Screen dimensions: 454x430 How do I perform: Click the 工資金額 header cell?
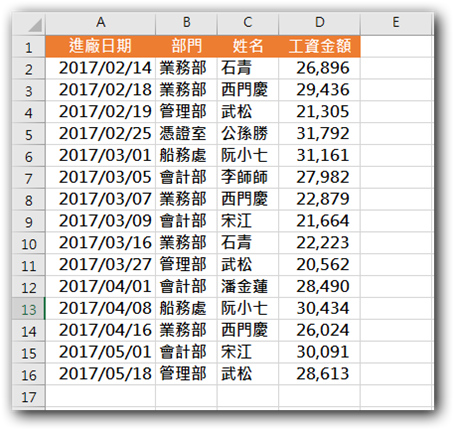coord(319,46)
